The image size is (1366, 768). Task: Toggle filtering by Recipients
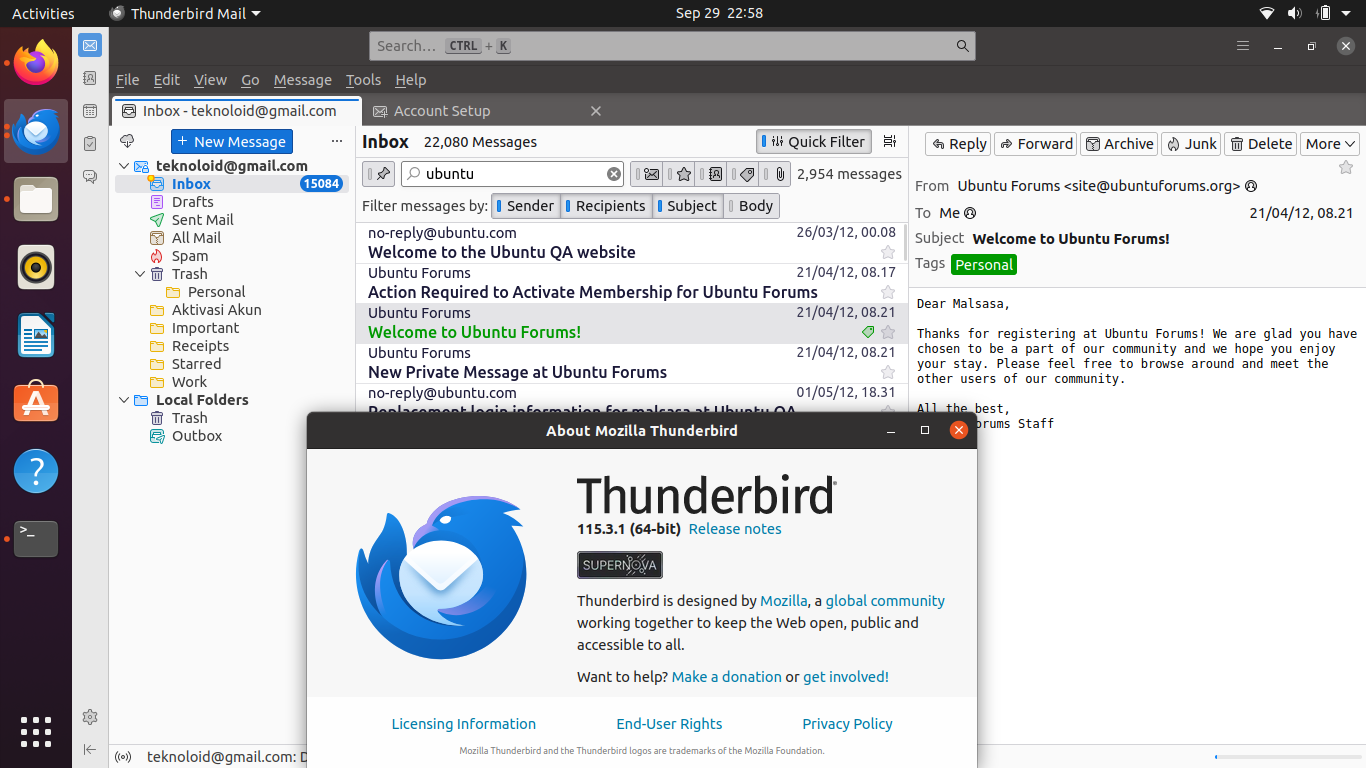pyautogui.click(x=606, y=206)
